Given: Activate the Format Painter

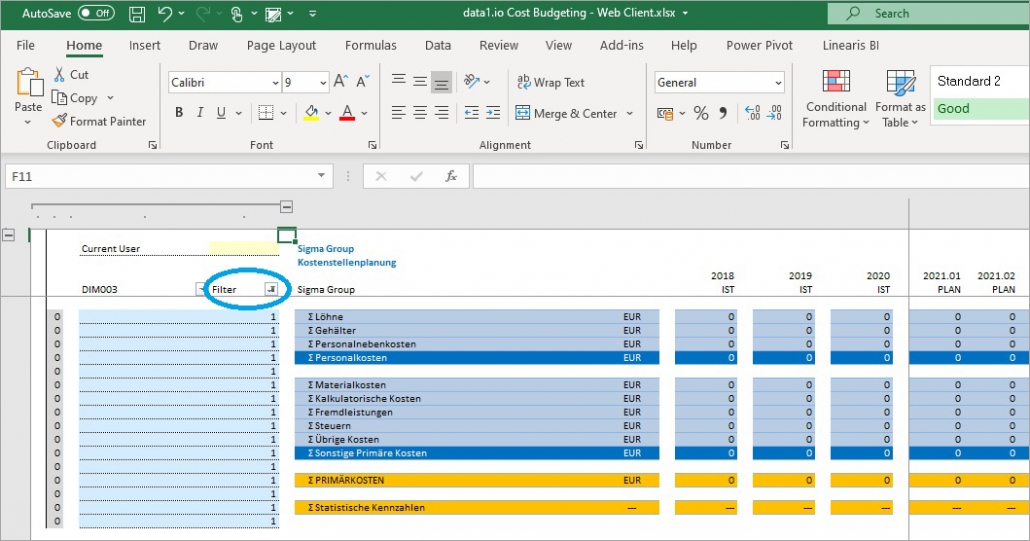Looking at the screenshot, I should pyautogui.click(x=99, y=121).
